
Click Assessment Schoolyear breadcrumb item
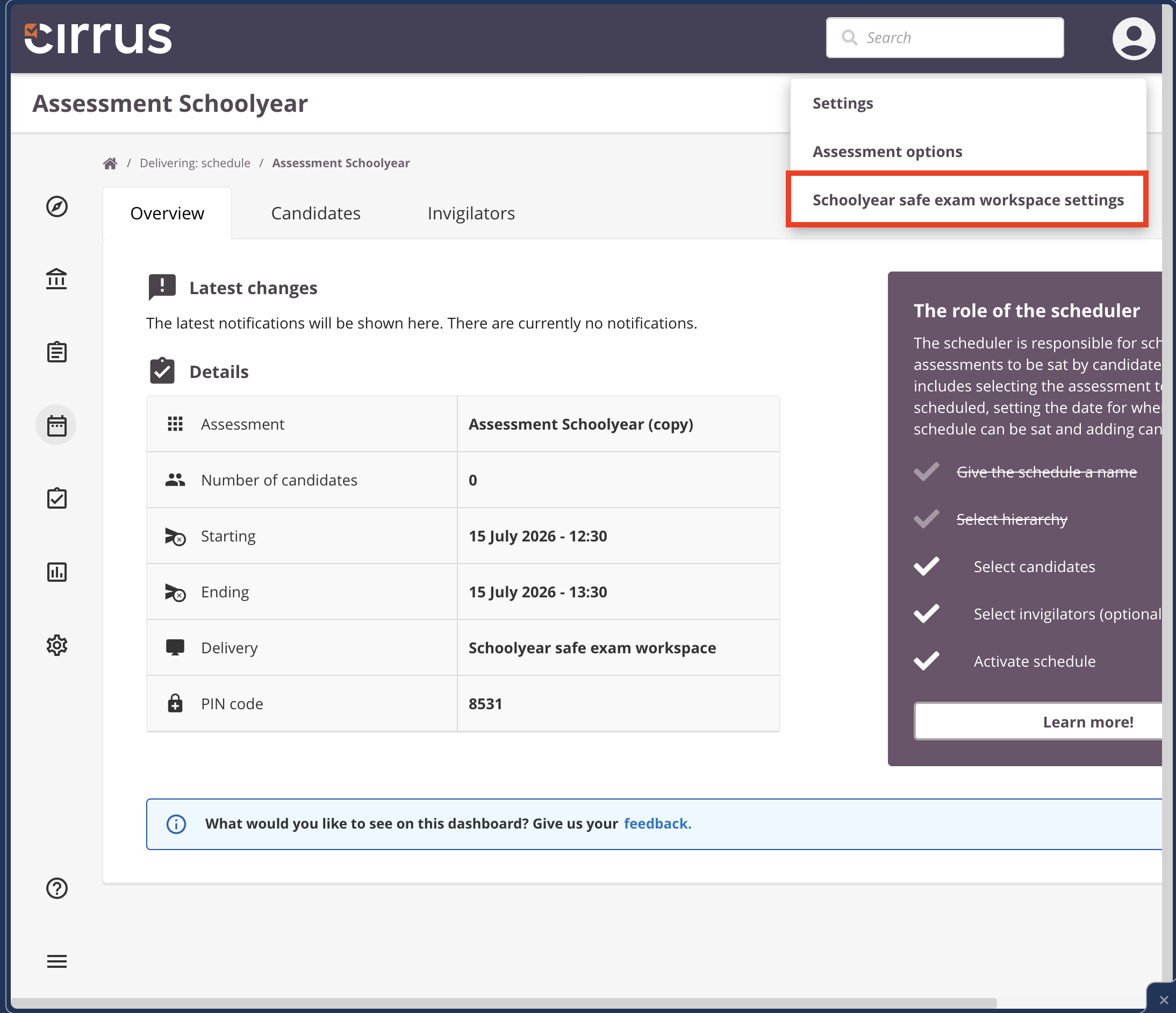[x=341, y=163]
